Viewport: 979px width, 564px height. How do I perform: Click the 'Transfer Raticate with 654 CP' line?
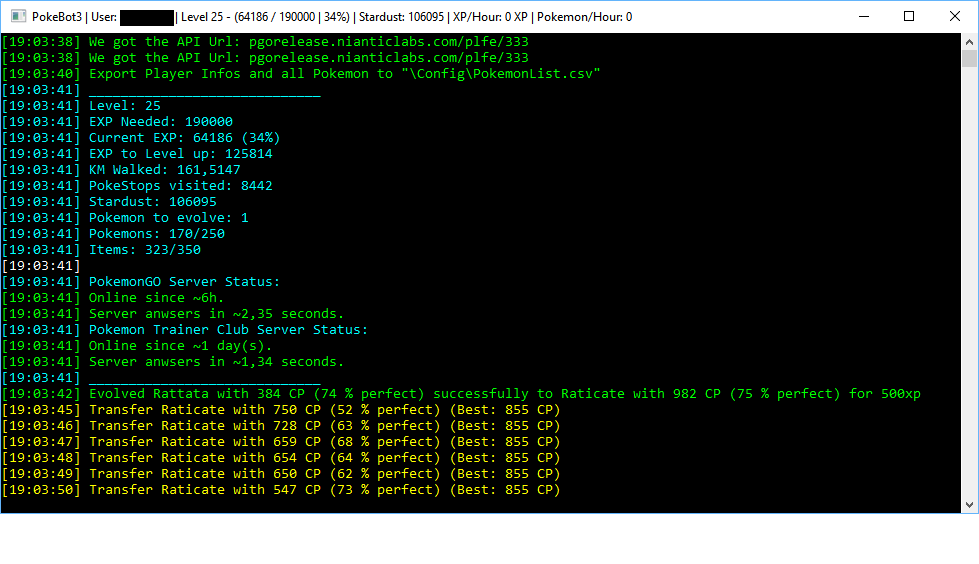281,458
